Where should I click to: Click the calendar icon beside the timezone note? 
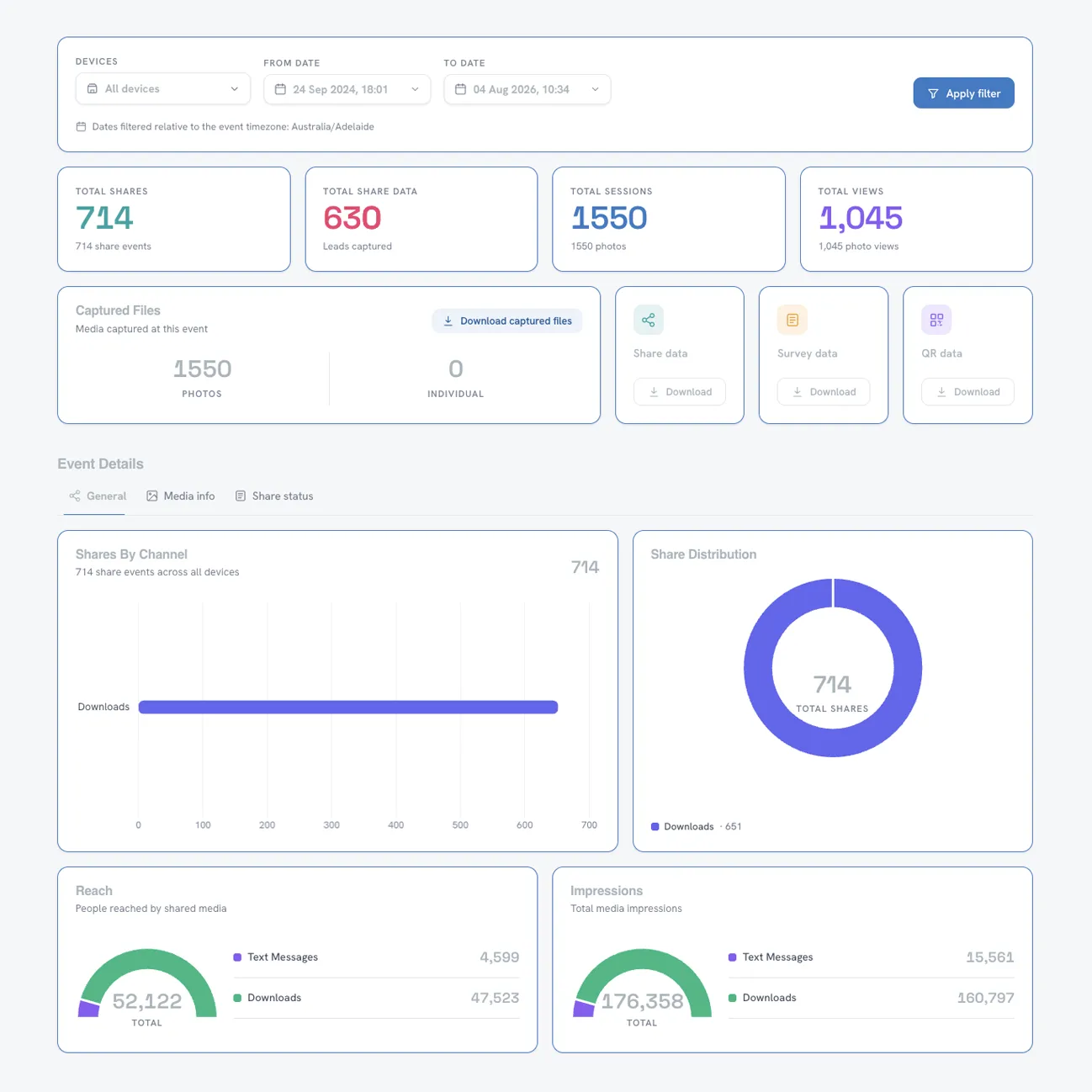click(x=81, y=127)
